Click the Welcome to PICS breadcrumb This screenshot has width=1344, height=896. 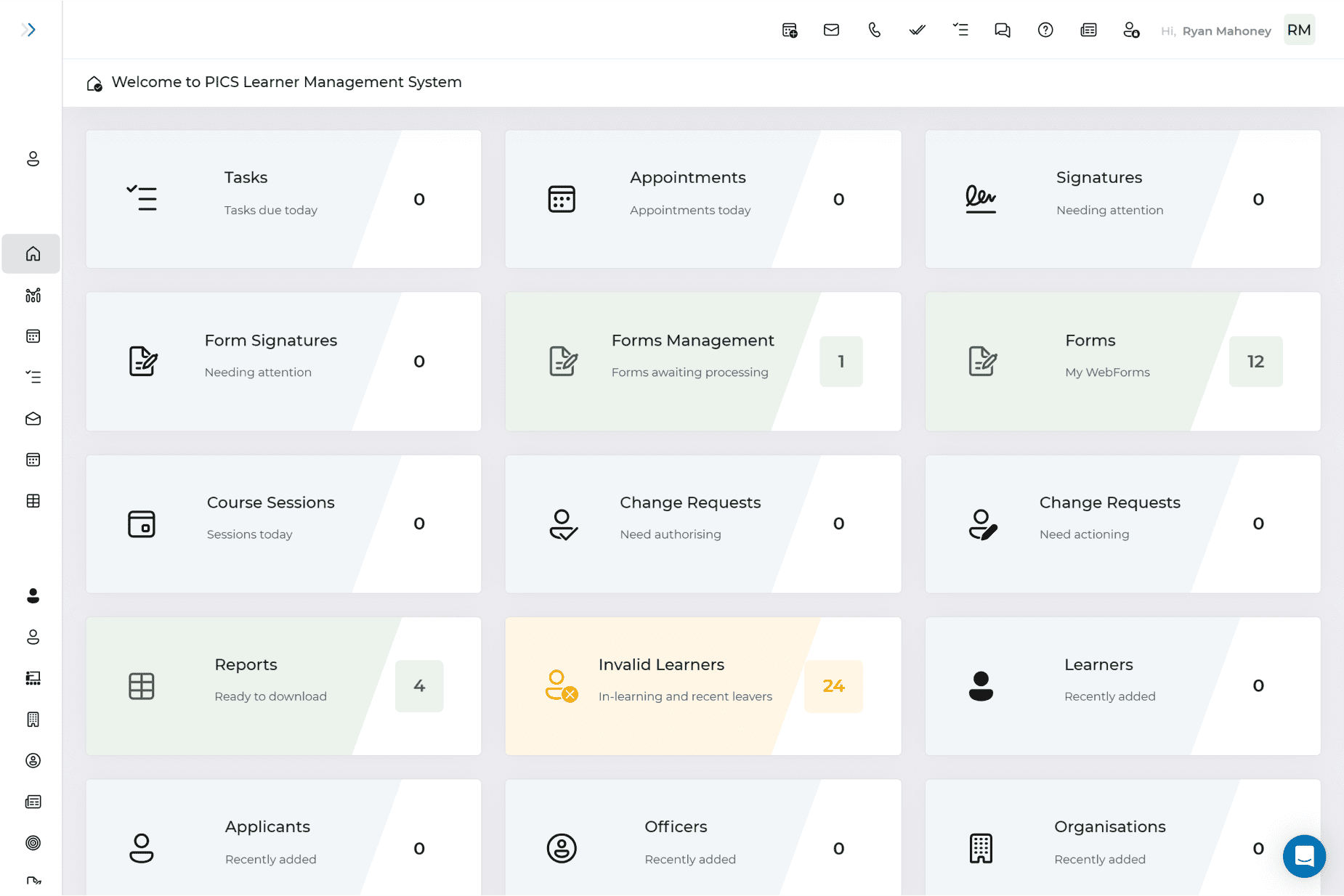pos(288,82)
